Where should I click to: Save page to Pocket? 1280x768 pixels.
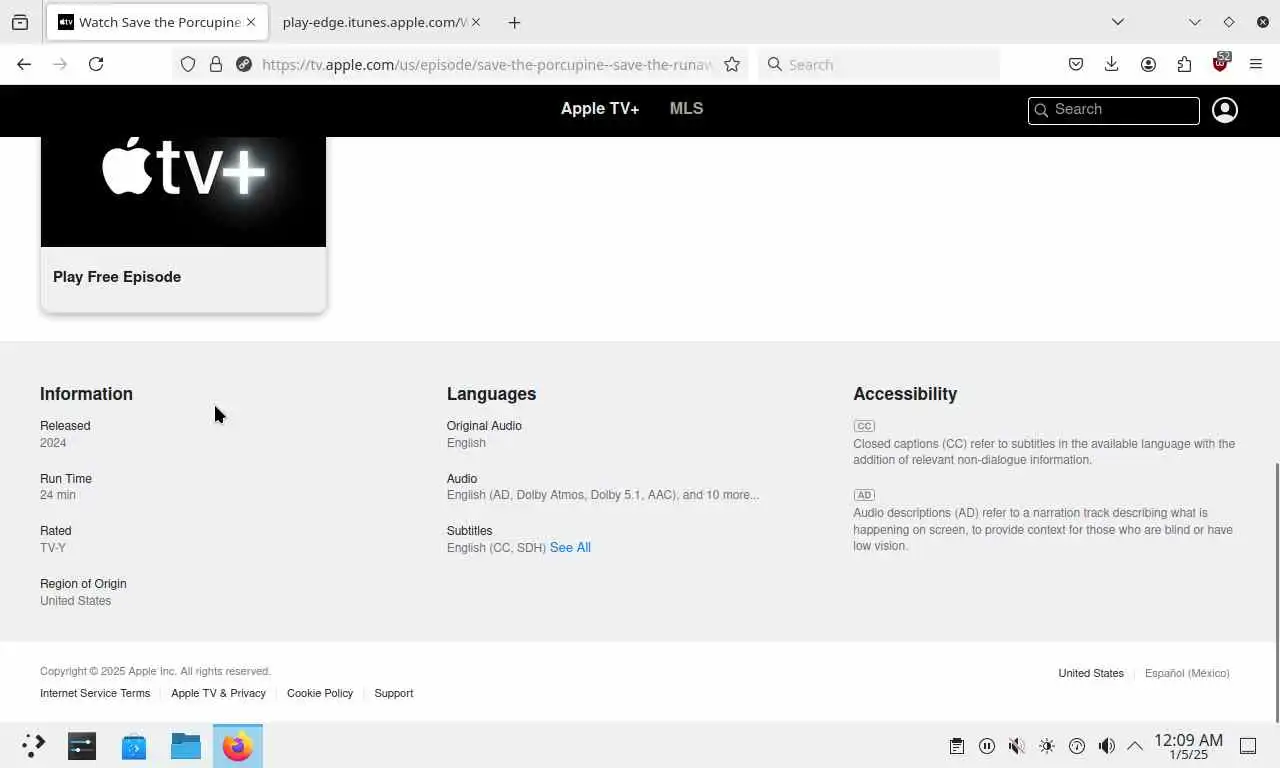tap(1076, 64)
